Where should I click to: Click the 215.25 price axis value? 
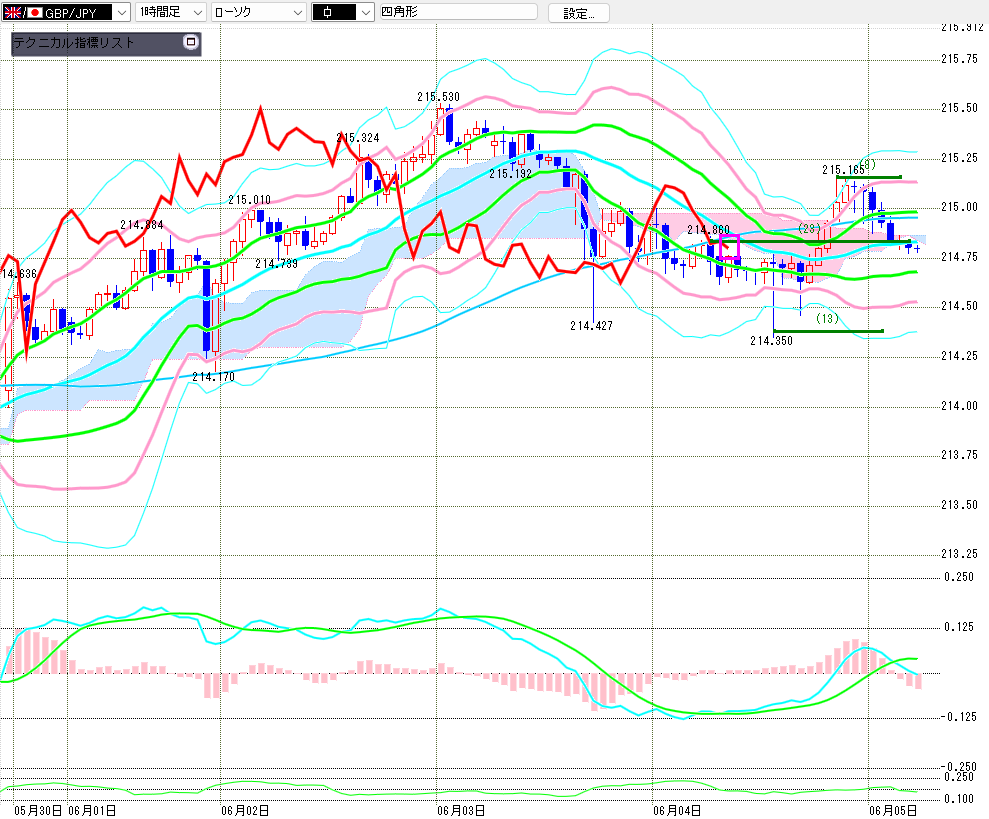tap(959, 158)
